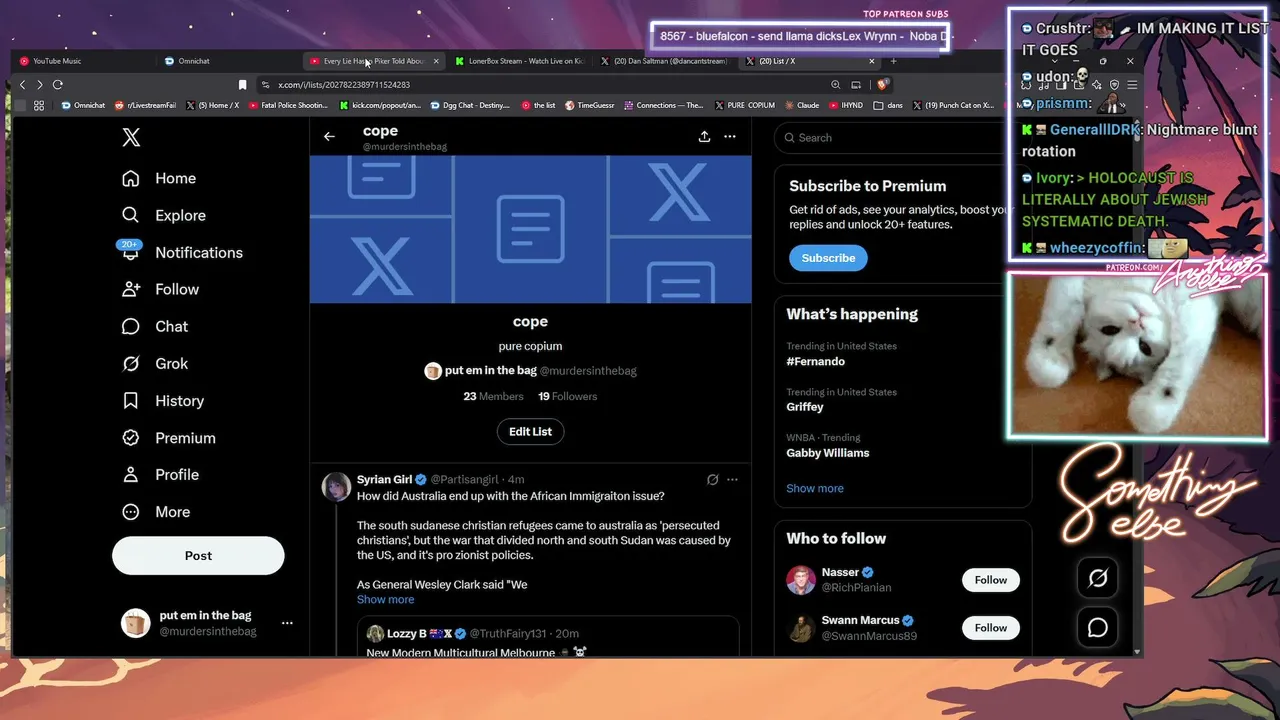Go to Home in X sidebar

(159, 178)
